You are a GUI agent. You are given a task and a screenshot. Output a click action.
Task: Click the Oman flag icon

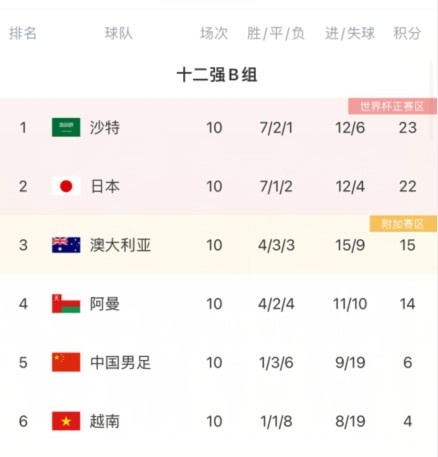[x=66, y=304]
